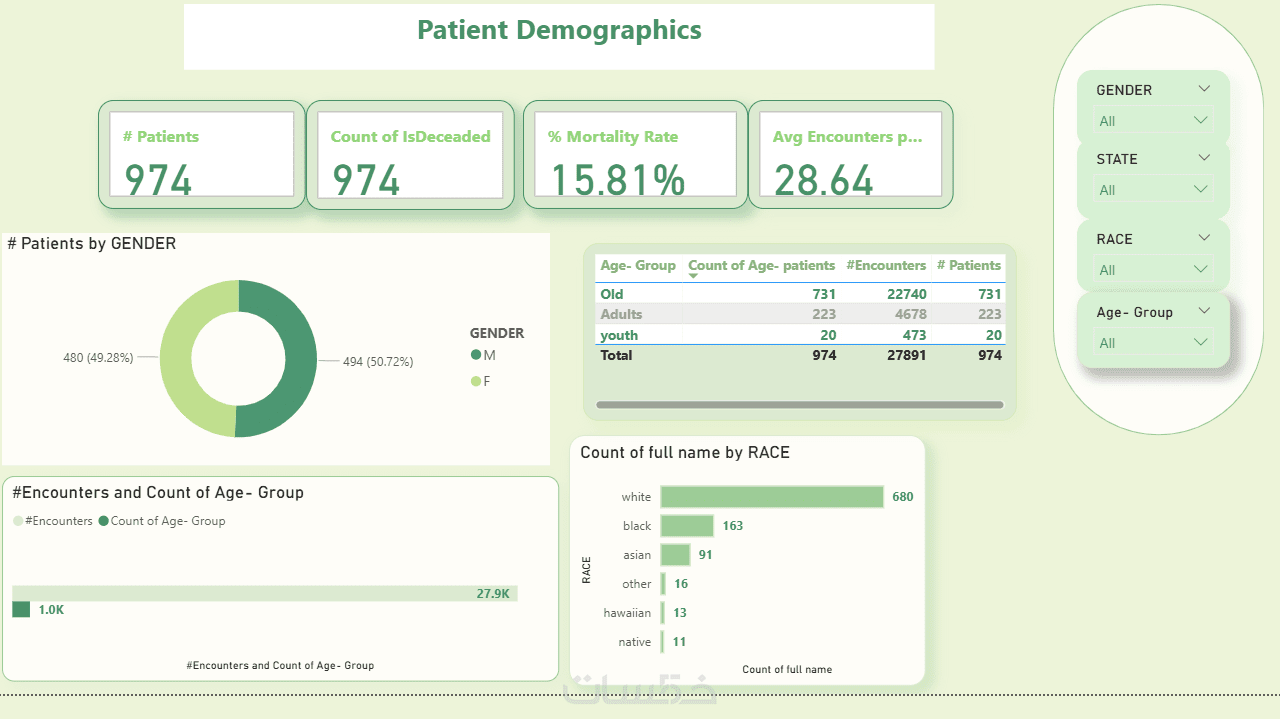Click the #Encounters legend dot
This screenshot has width=1280, height=719.
(x=18, y=521)
